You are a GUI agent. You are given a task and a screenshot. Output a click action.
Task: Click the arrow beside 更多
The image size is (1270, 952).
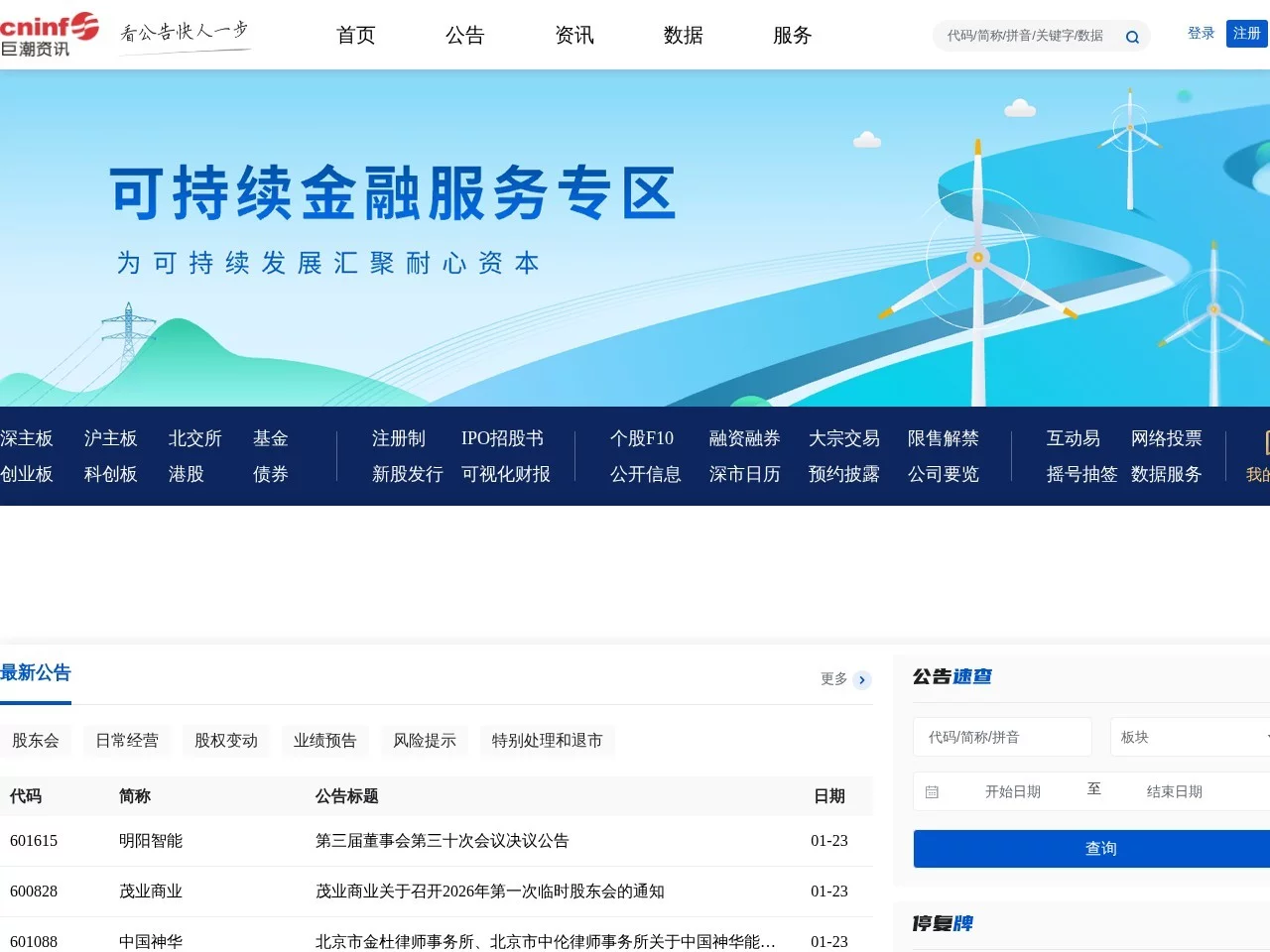tap(861, 680)
